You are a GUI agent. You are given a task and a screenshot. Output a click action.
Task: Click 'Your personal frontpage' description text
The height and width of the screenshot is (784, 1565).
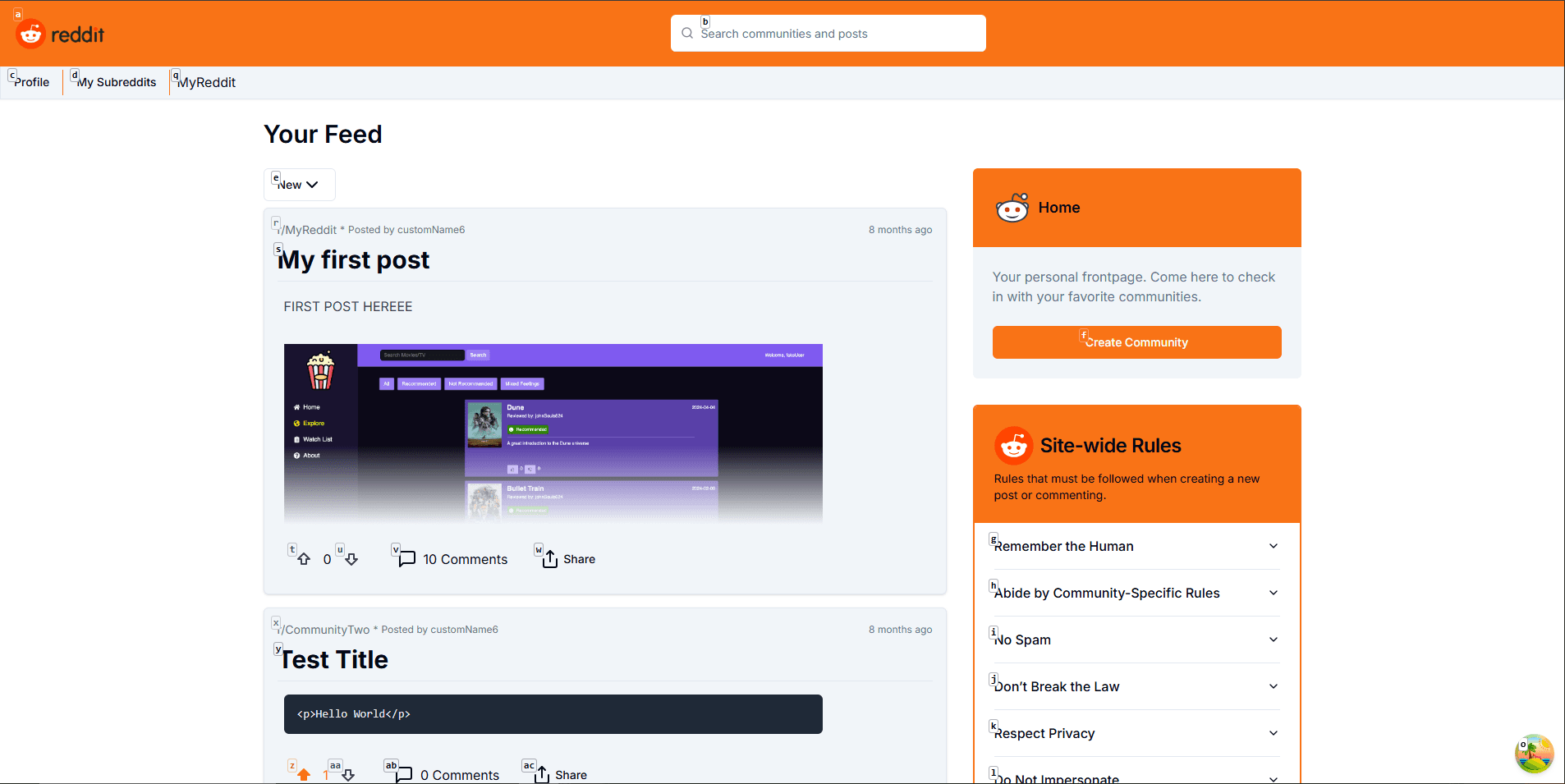[x=1134, y=287]
